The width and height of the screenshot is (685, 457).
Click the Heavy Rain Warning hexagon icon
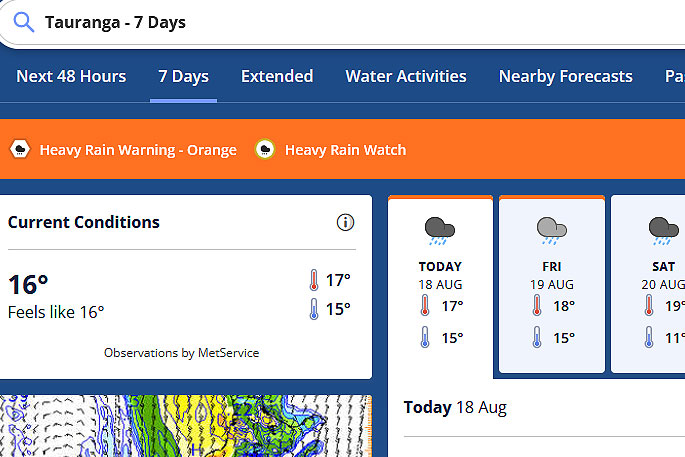pyautogui.click(x=20, y=149)
